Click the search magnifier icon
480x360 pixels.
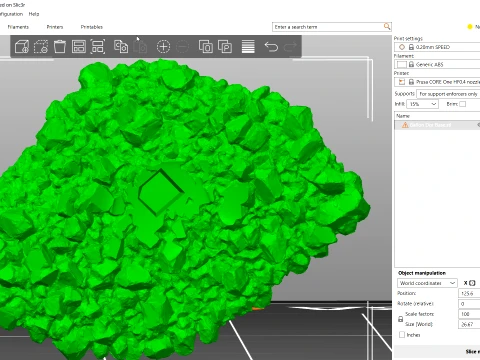click(387, 26)
